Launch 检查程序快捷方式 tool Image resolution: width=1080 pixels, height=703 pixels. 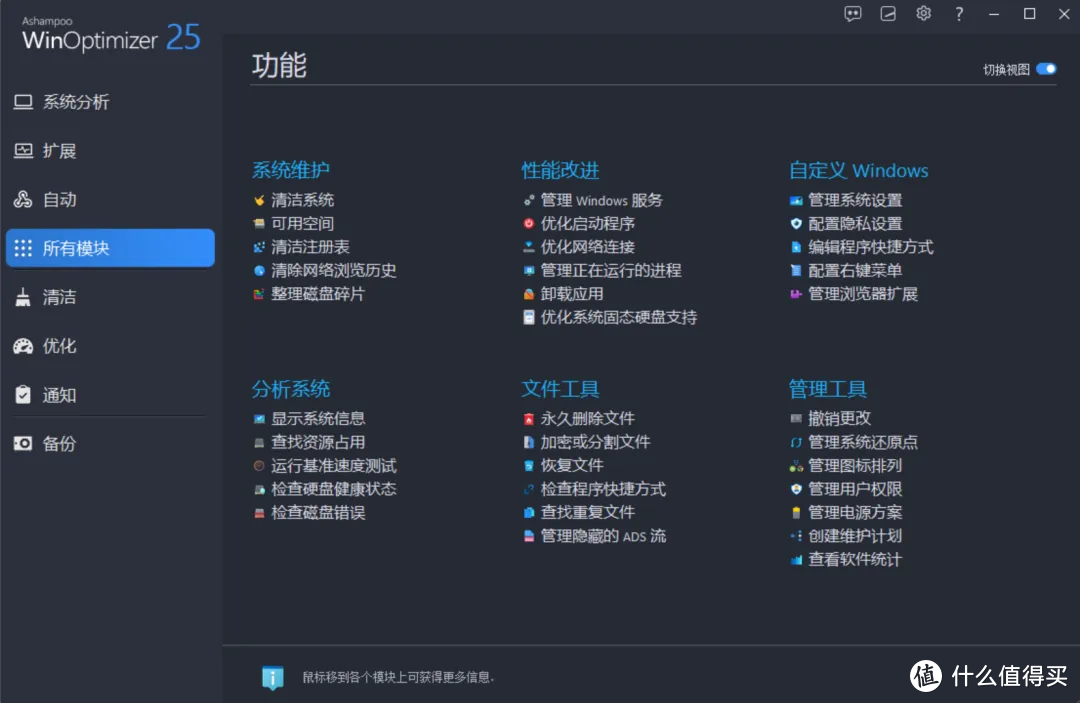point(594,490)
